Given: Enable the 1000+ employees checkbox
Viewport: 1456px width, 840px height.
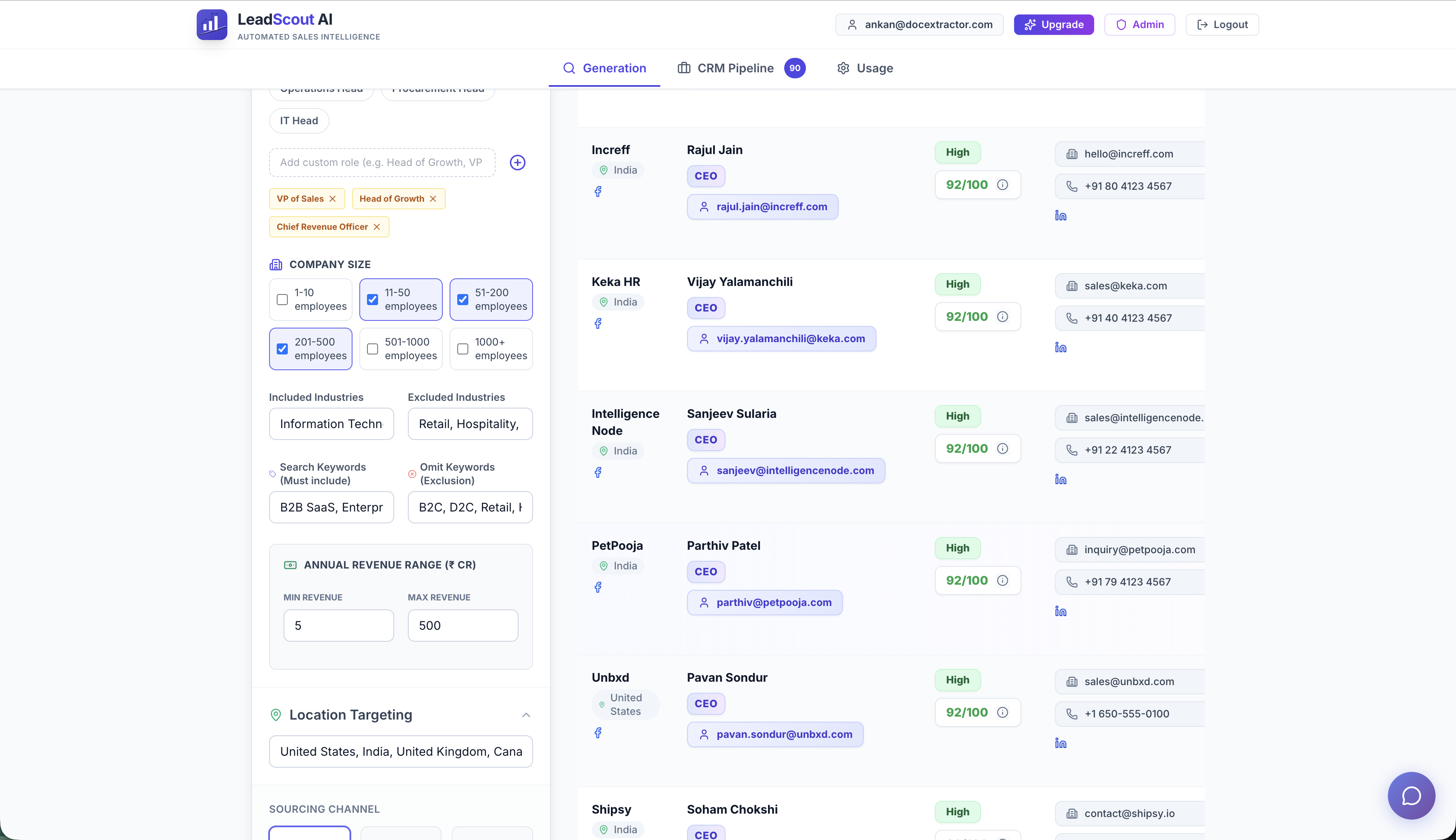Looking at the screenshot, I should pos(461,349).
